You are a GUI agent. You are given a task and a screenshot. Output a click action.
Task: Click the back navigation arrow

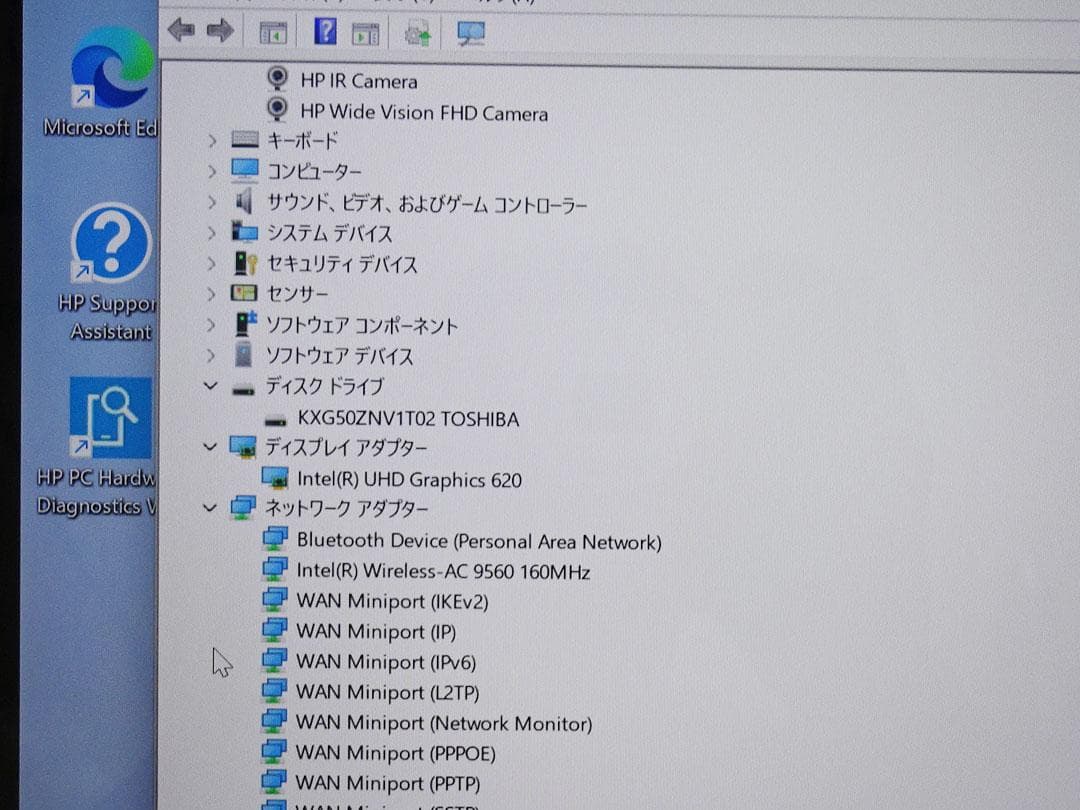tap(181, 30)
